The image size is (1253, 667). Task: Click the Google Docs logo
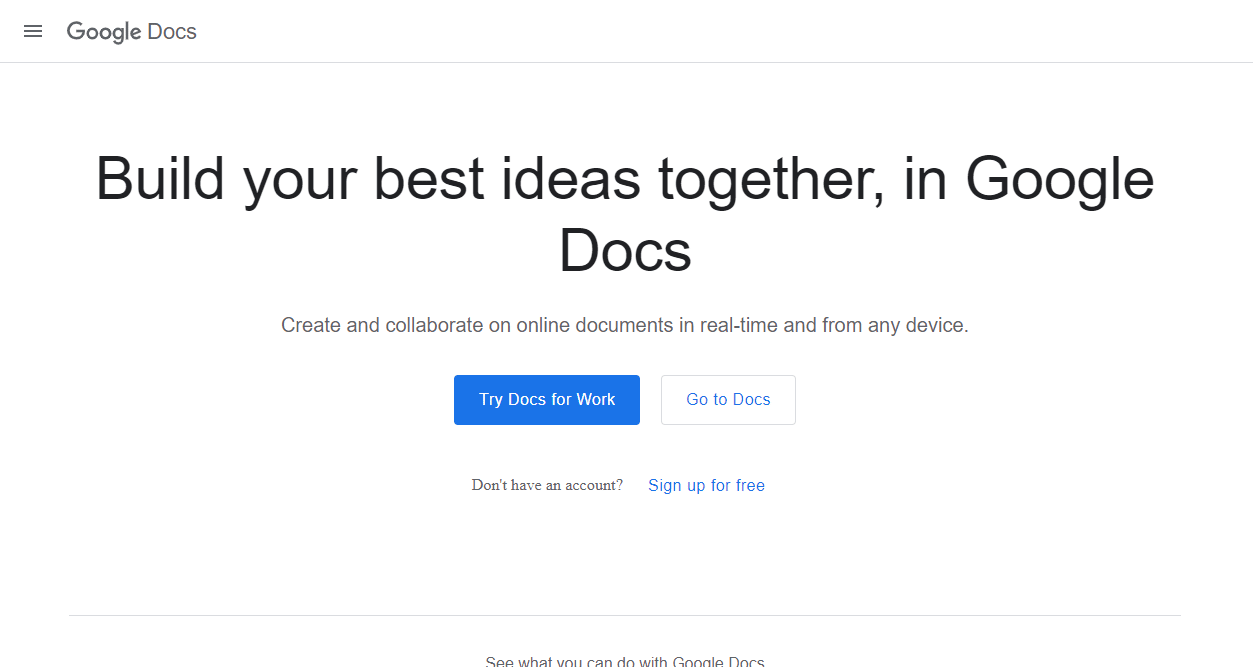[x=132, y=32]
